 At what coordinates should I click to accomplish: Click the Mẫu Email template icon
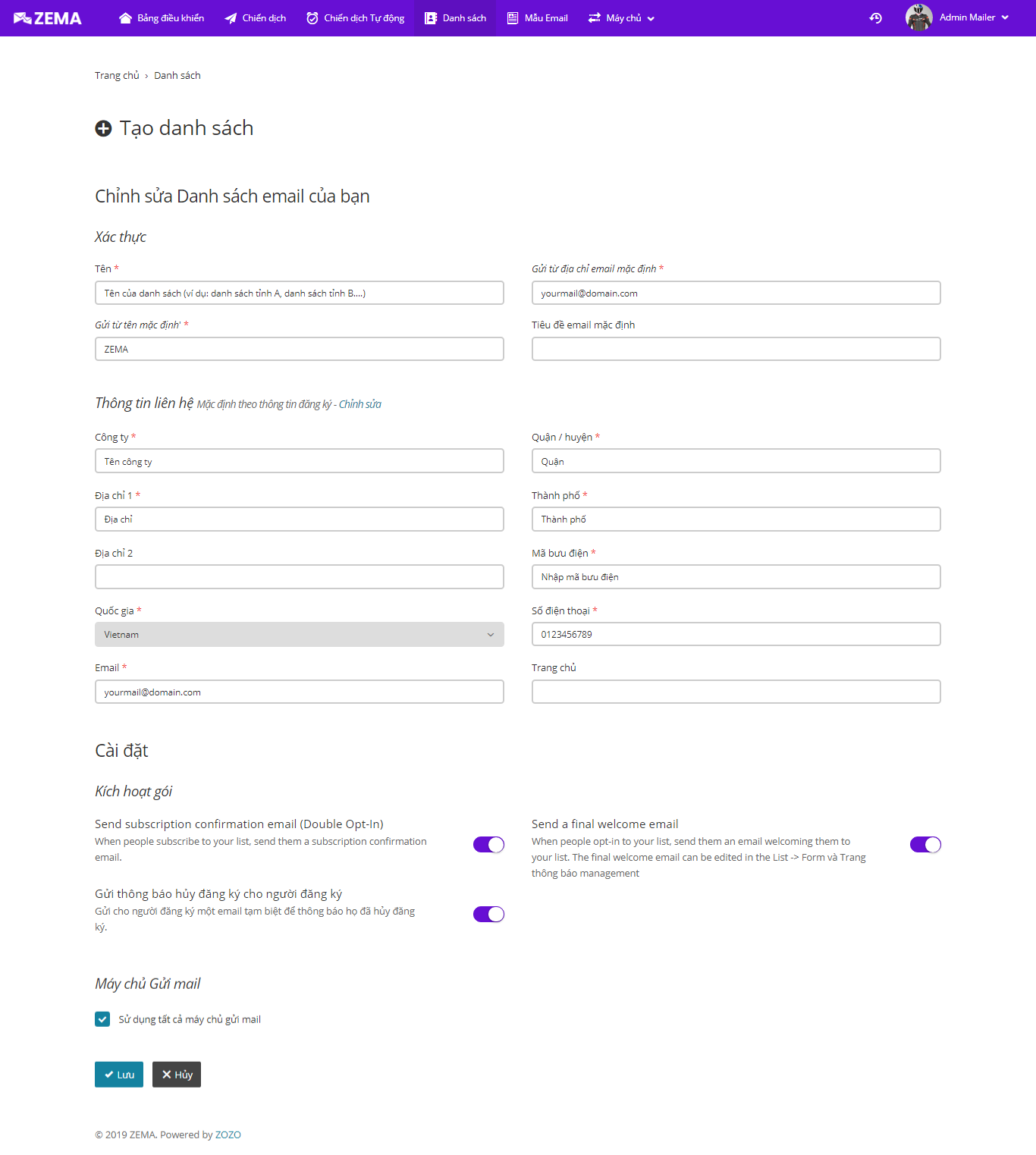point(513,18)
